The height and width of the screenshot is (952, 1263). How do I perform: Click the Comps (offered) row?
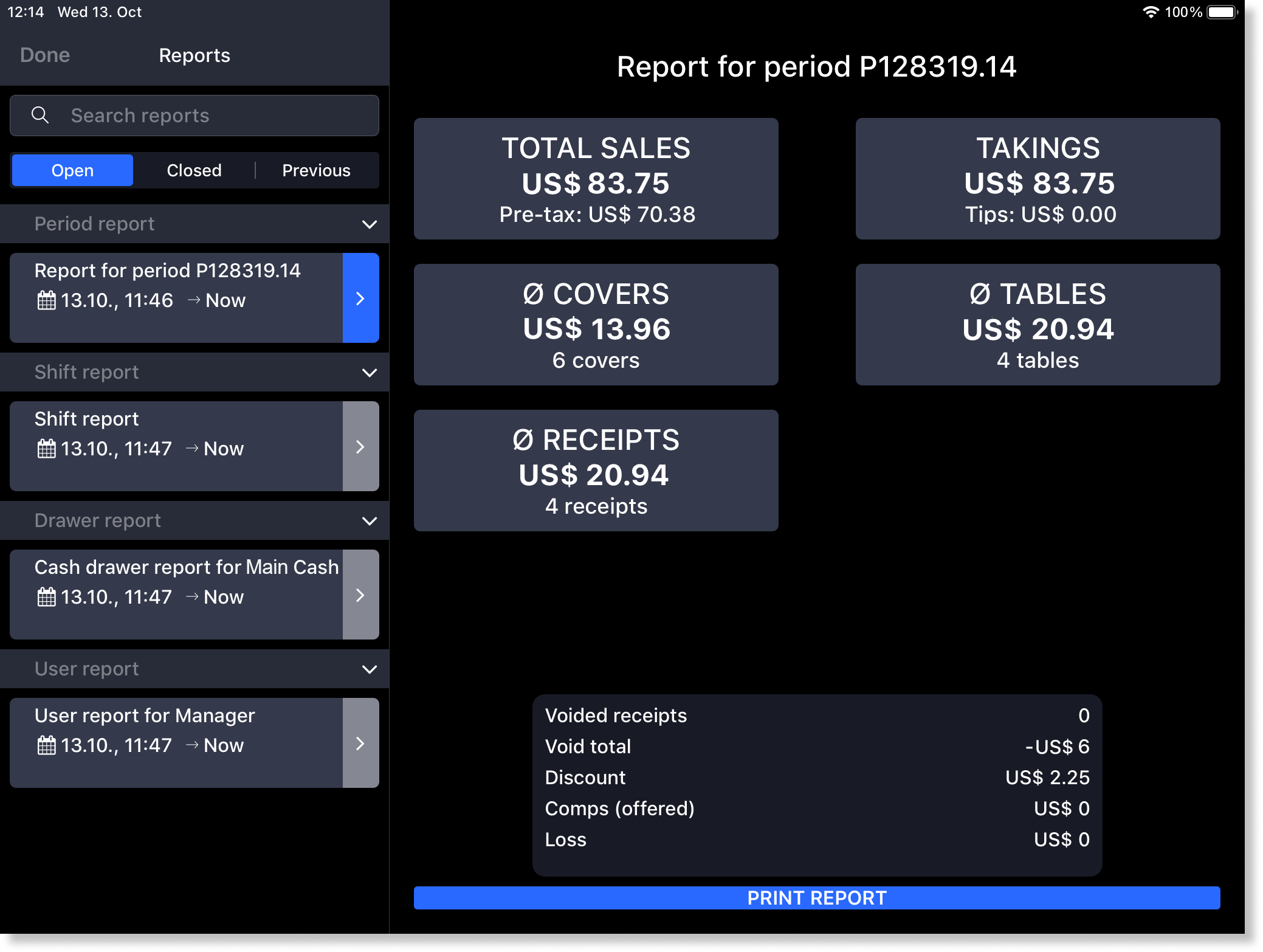[x=817, y=809]
